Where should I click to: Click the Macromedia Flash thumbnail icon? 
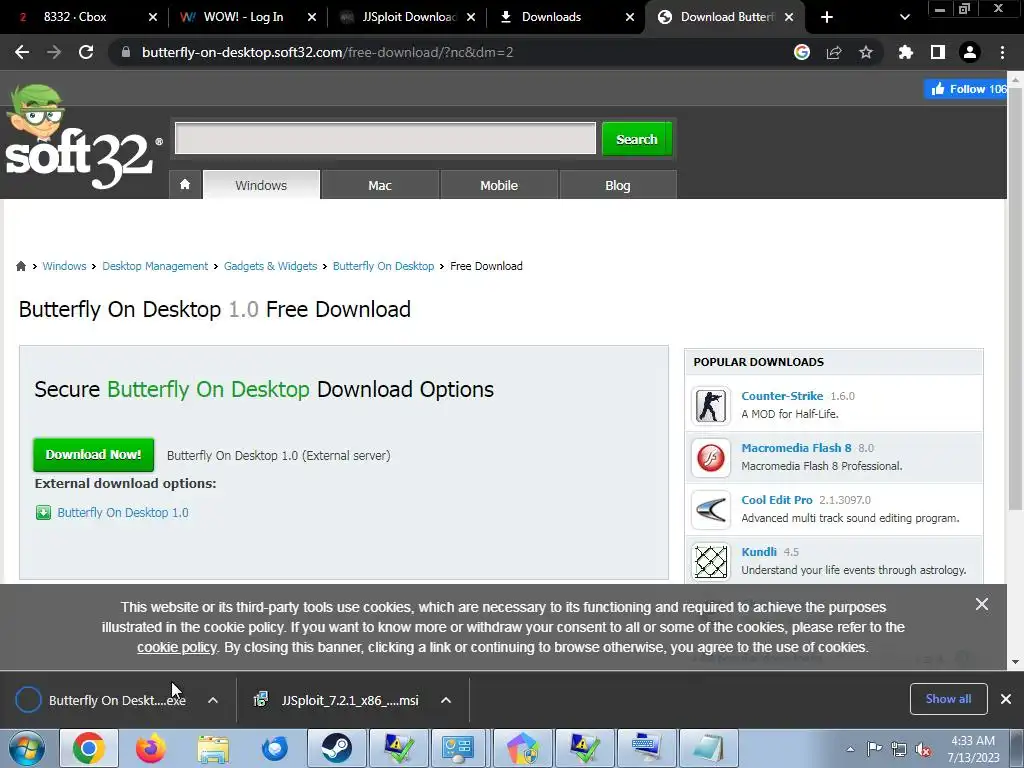[x=711, y=457]
